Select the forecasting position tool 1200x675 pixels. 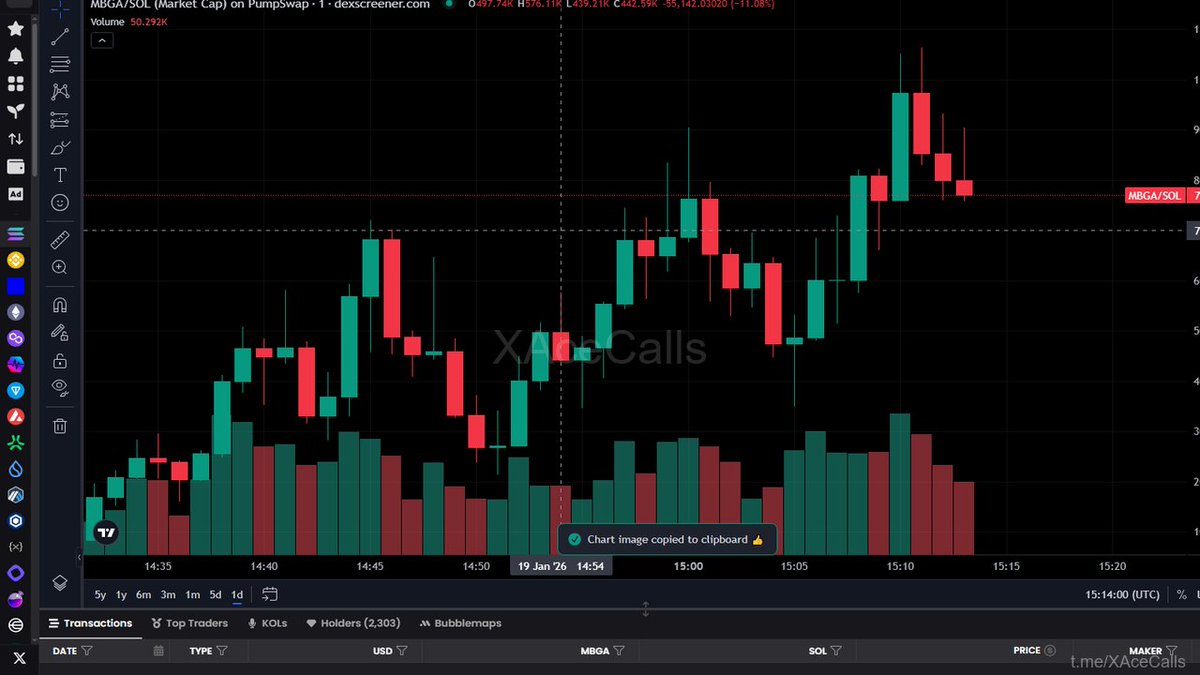[x=60, y=119]
